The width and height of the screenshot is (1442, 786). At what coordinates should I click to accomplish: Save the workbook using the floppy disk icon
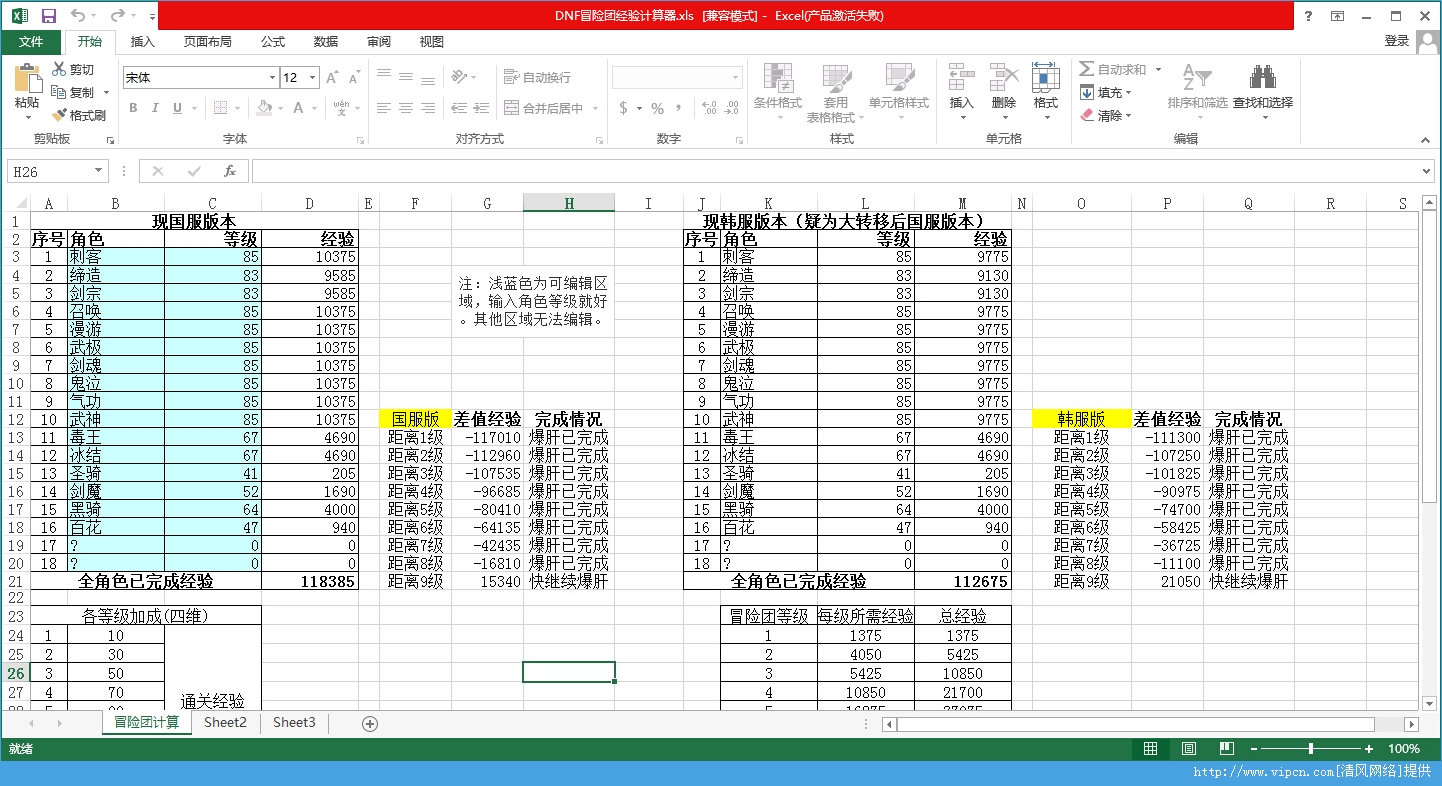(x=48, y=16)
